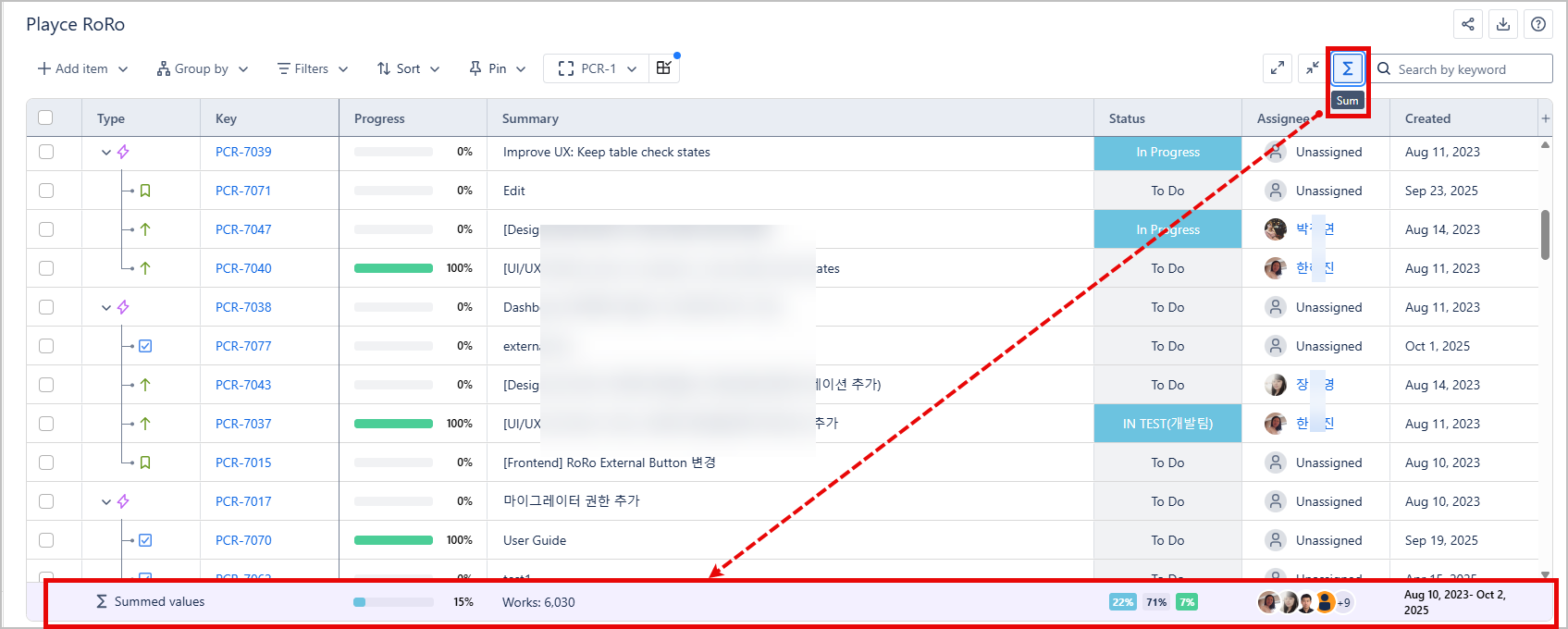
Task: Click epic type icon for PCR-7039
Action: coord(123,152)
